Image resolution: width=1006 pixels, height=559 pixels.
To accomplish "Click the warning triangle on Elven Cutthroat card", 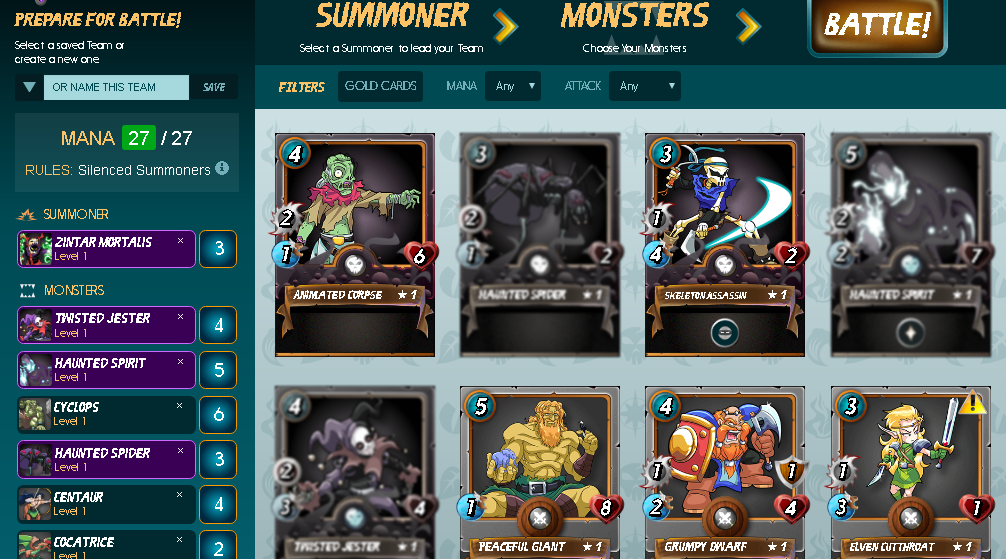I will (x=972, y=402).
